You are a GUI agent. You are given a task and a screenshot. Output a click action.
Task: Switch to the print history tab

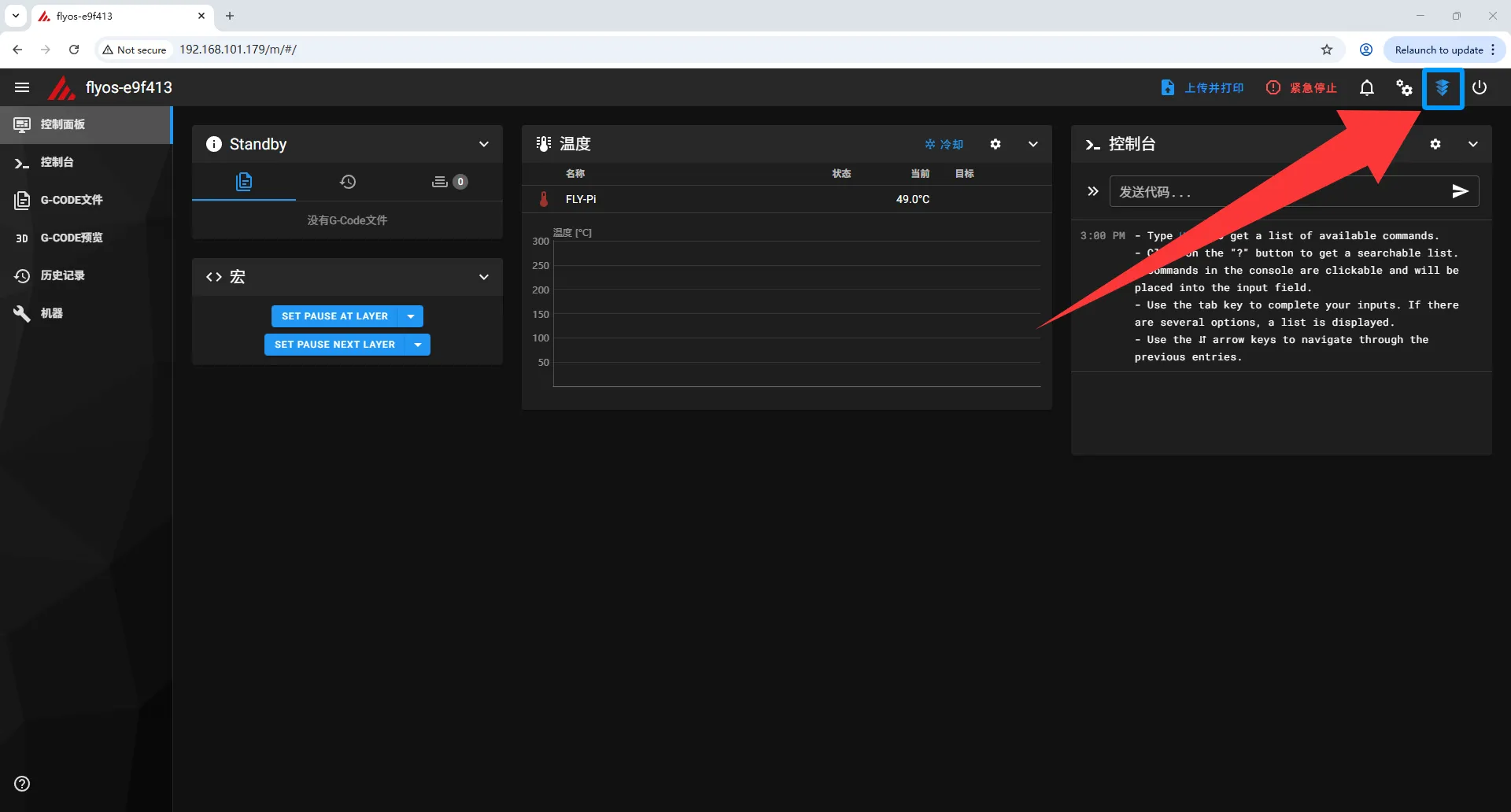tap(348, 182)
